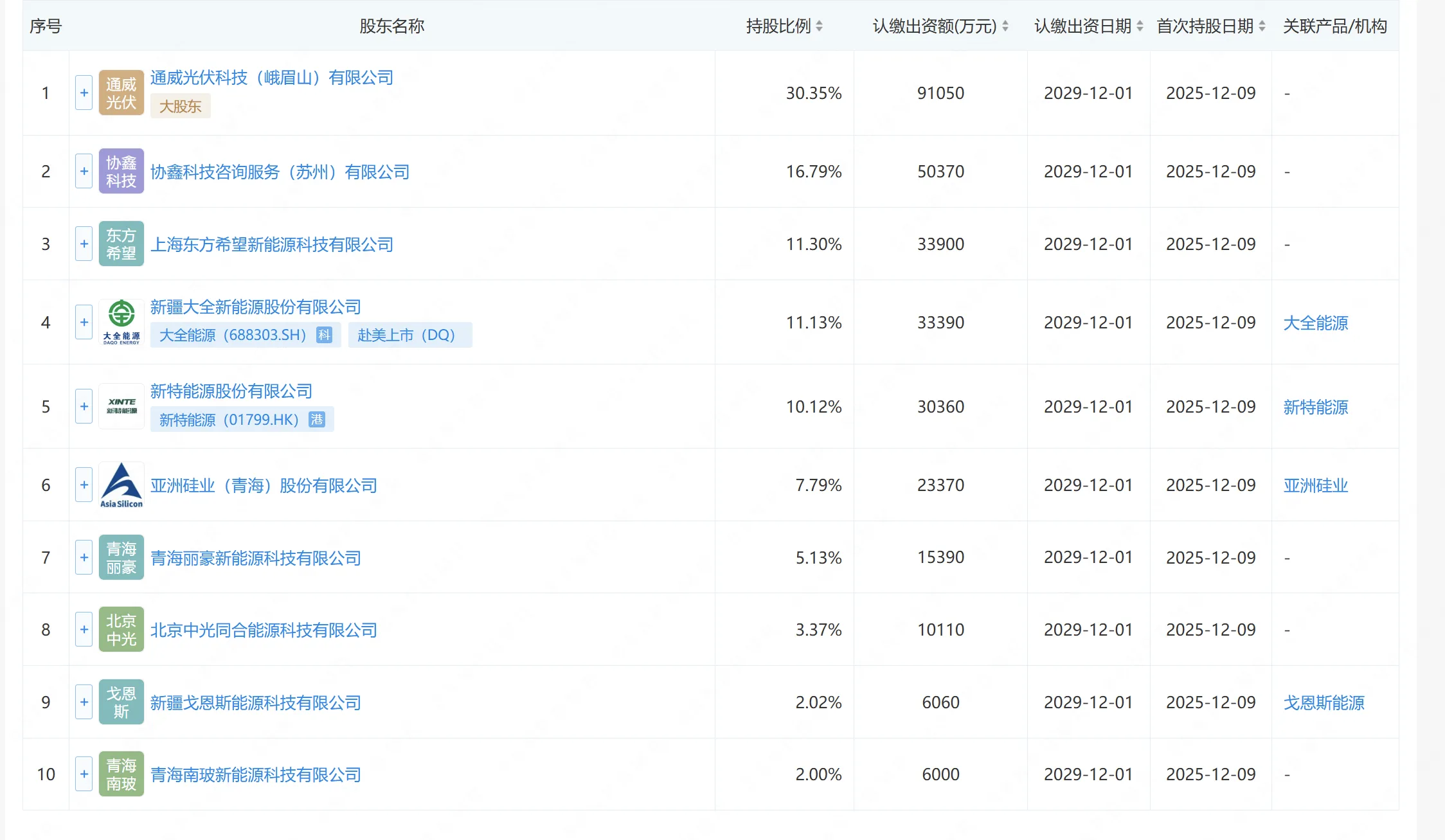The image size is (1445, 840).
Task: Expand row 10 青海南玻 plus button
Action: pyautogui.click(x=84, y=774)
